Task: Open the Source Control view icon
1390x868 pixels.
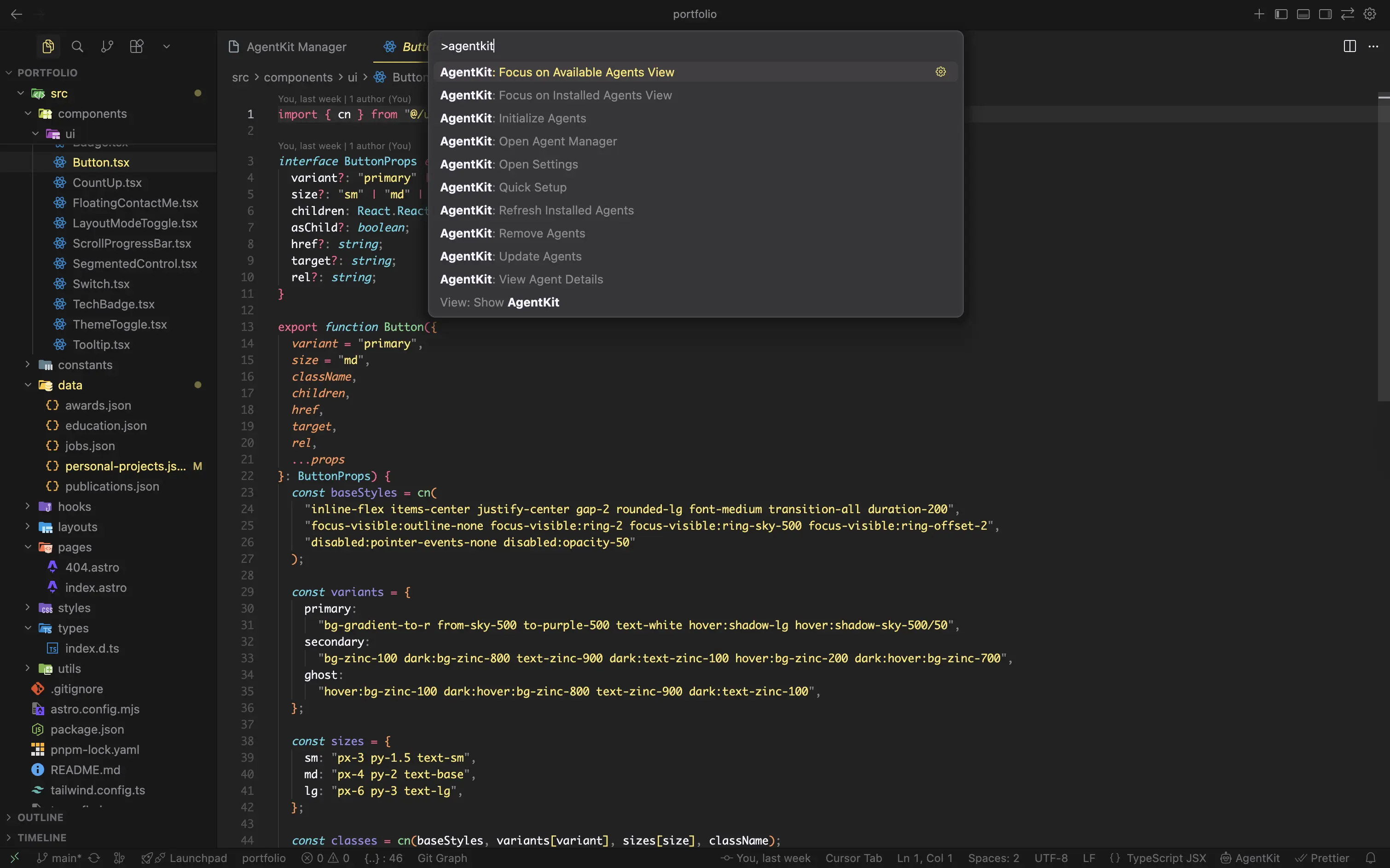Action: tap(107, 46)
